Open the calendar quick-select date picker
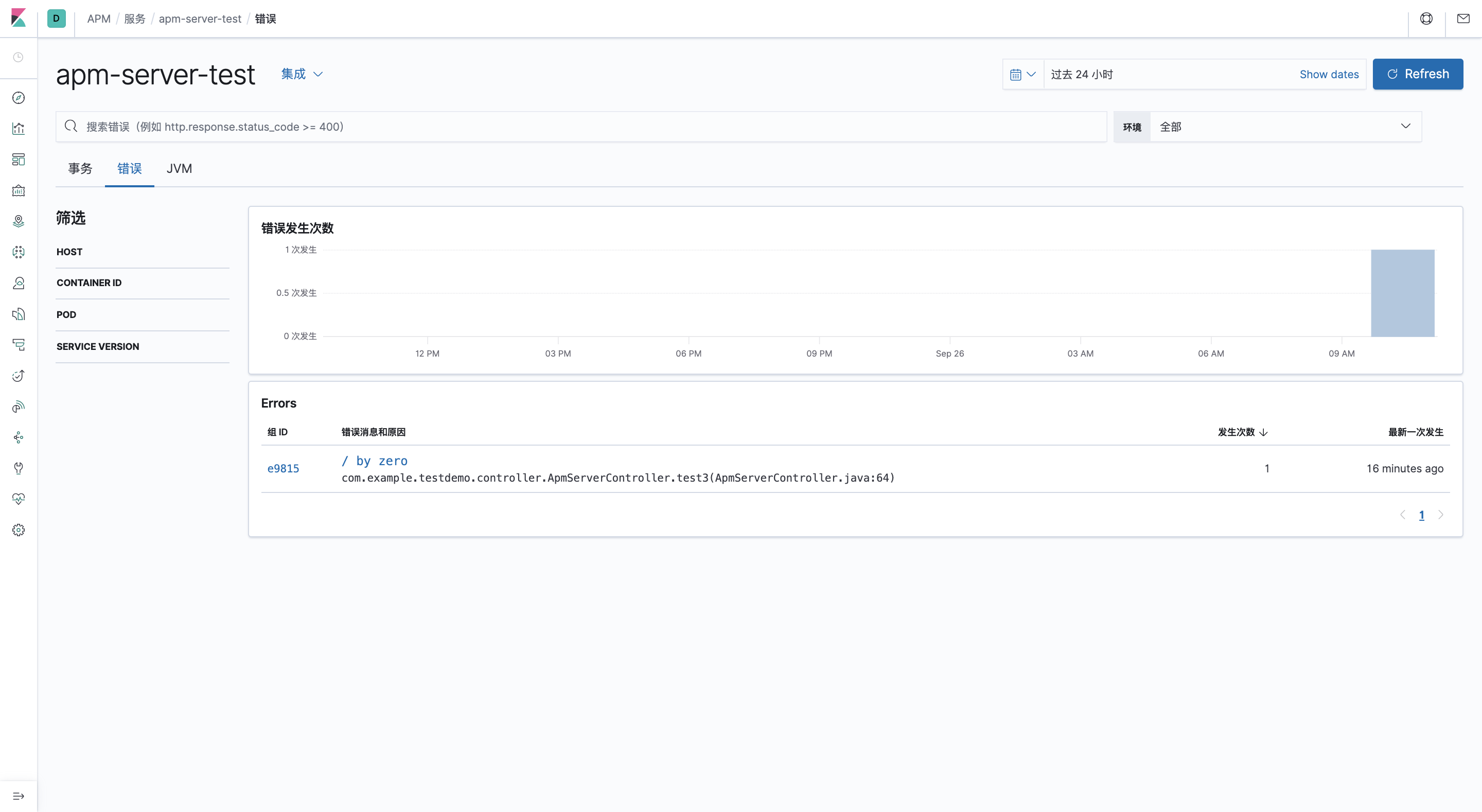The image size is (1482, 812). [x=1022, y=74]
